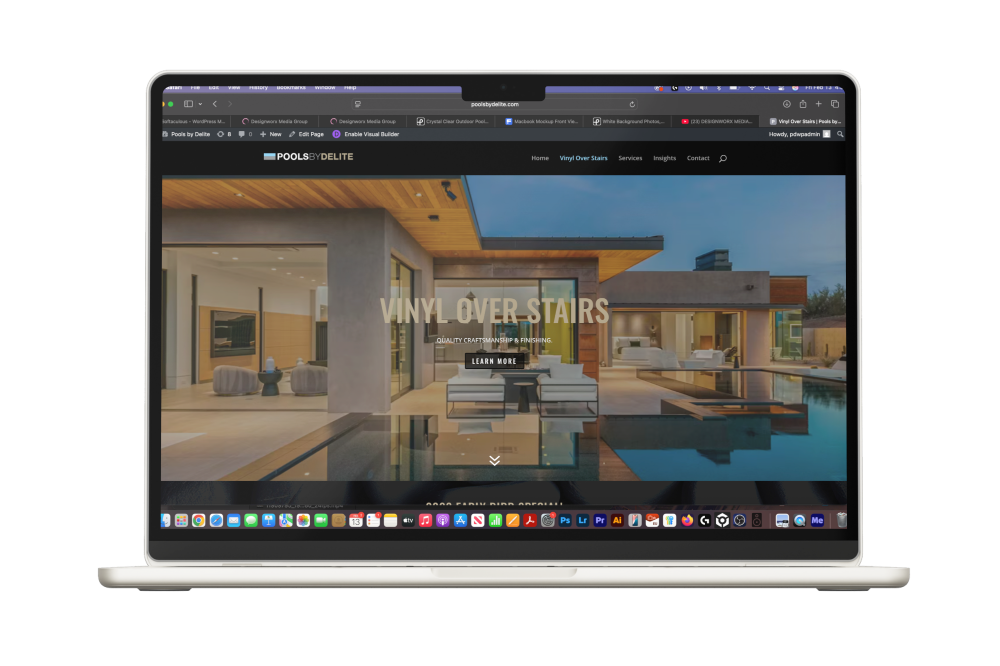Launch Apple Music from the Dock
Screen dimensions: 1000x666
point(426,520)
